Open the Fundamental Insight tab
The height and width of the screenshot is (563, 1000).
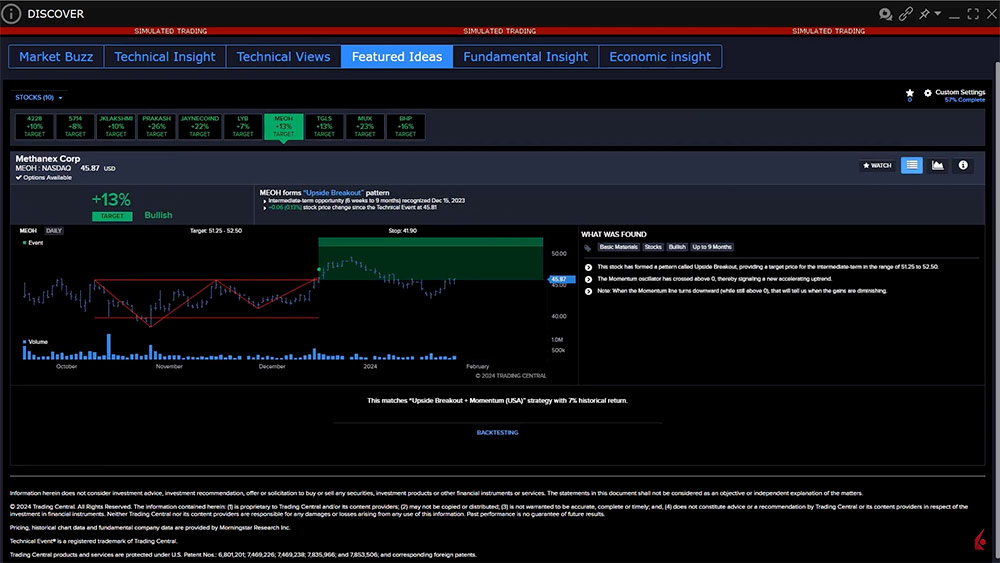point(526,57)
